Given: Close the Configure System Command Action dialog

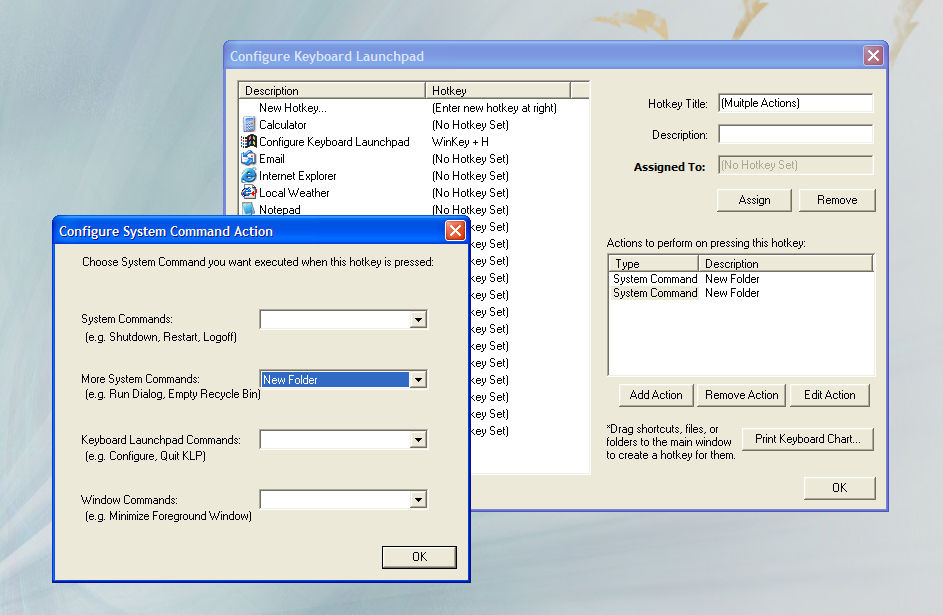Looking at the screenshot, I should (x=455, y=231).
